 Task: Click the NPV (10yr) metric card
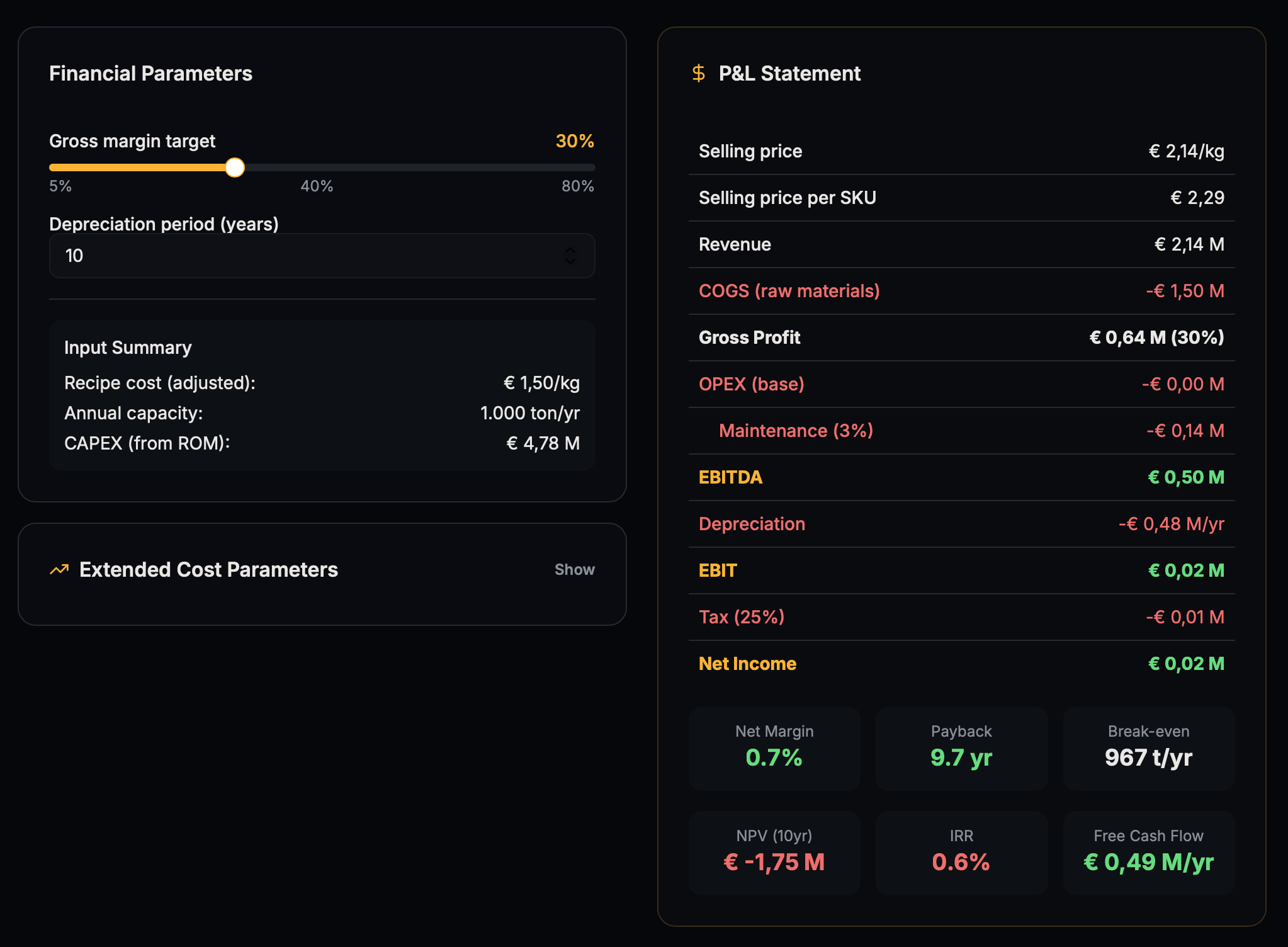pos(774,852)
